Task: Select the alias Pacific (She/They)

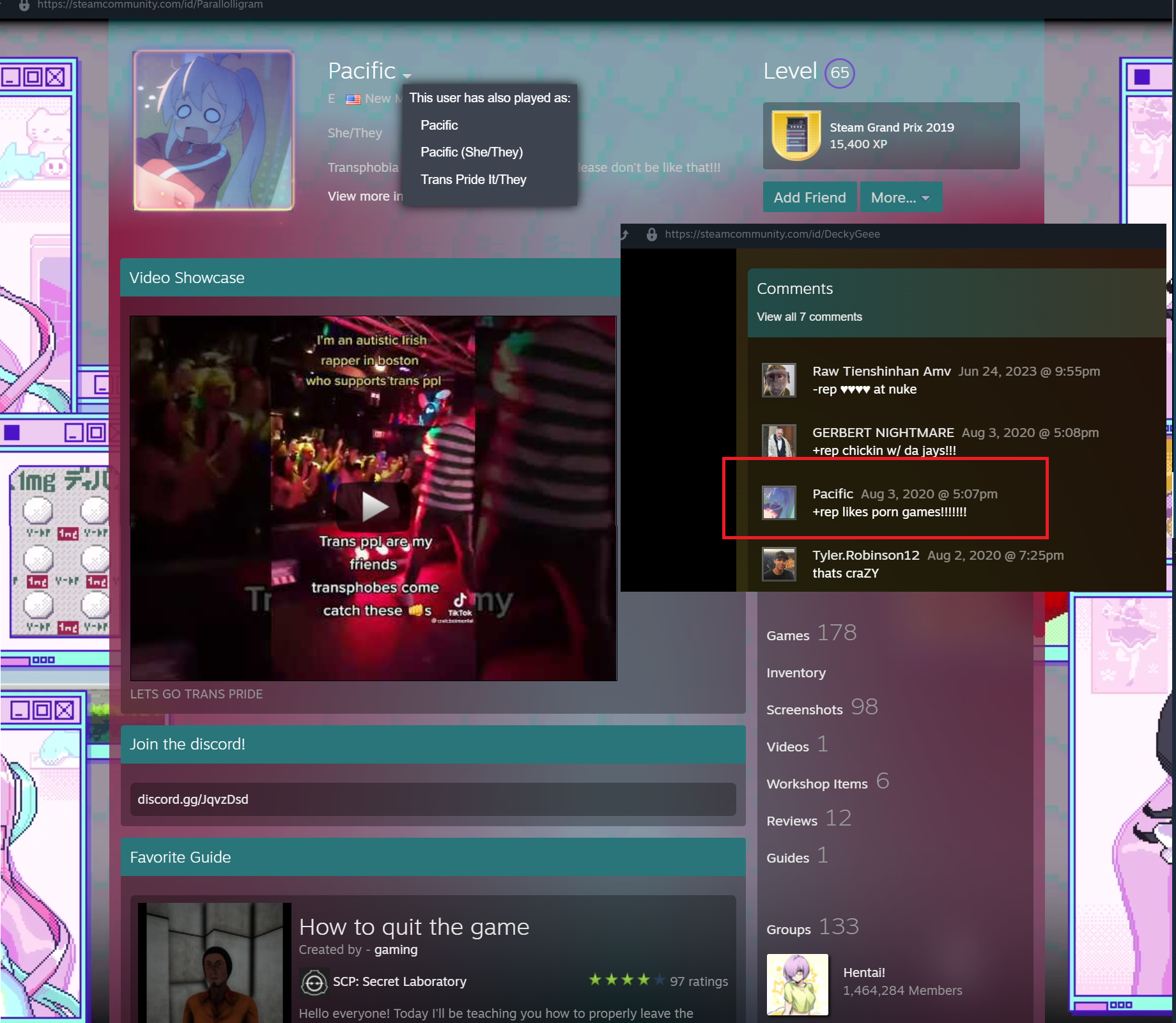Action: 472,152
